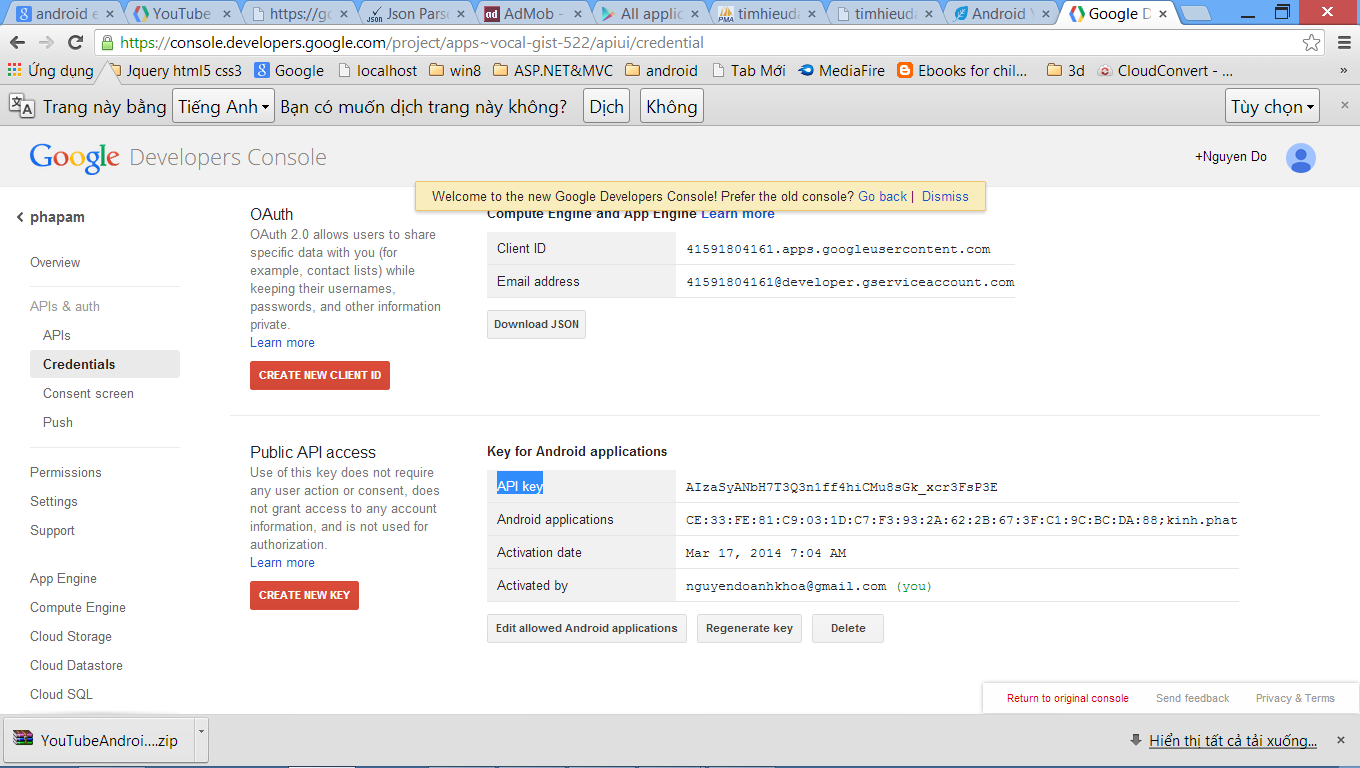Image resolution: width=1360 pixels, height=768 pixels.
Task: Click the secure lock icon in address bar
Action: pos(107,43)
